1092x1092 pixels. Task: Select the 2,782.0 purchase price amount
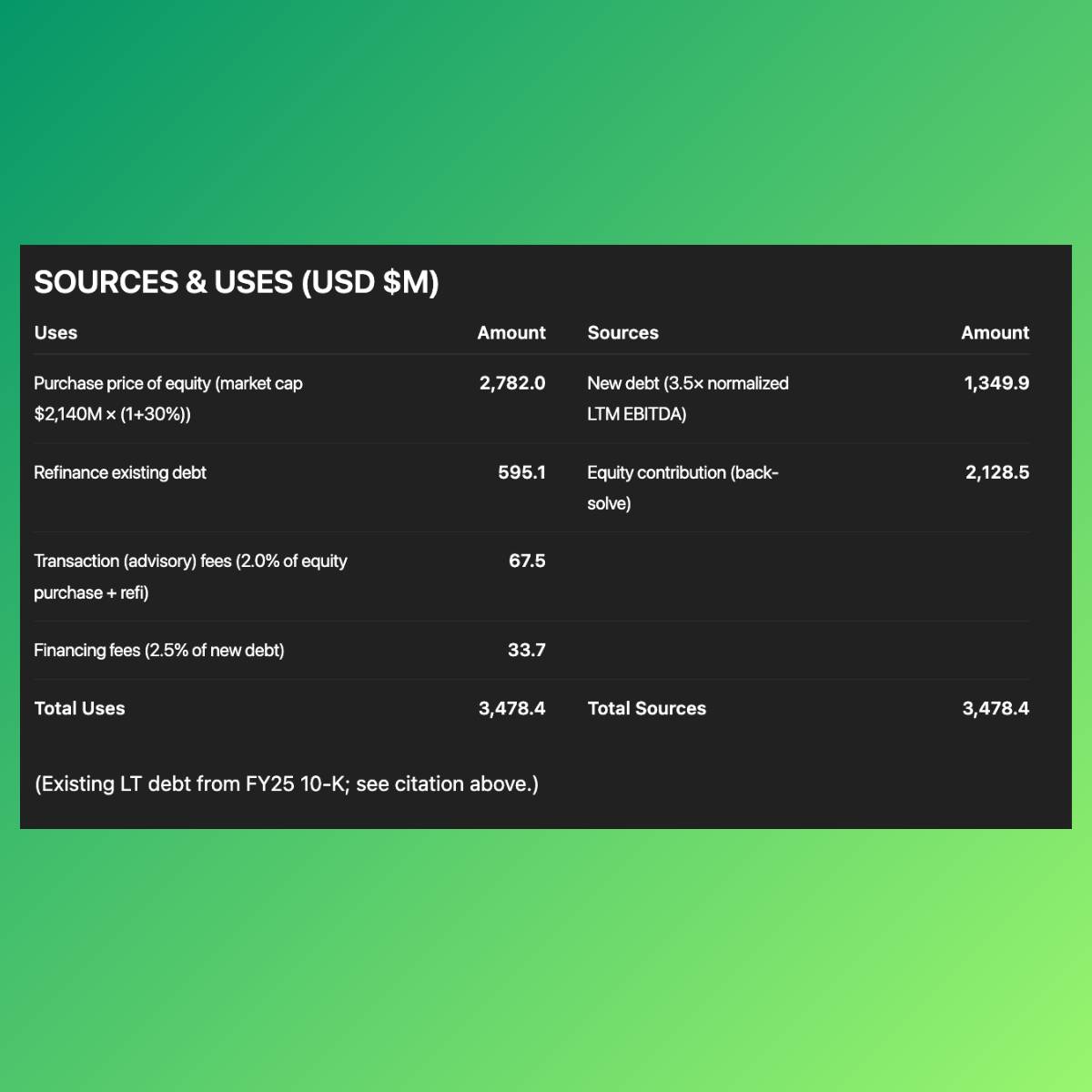tap(512, 383)
